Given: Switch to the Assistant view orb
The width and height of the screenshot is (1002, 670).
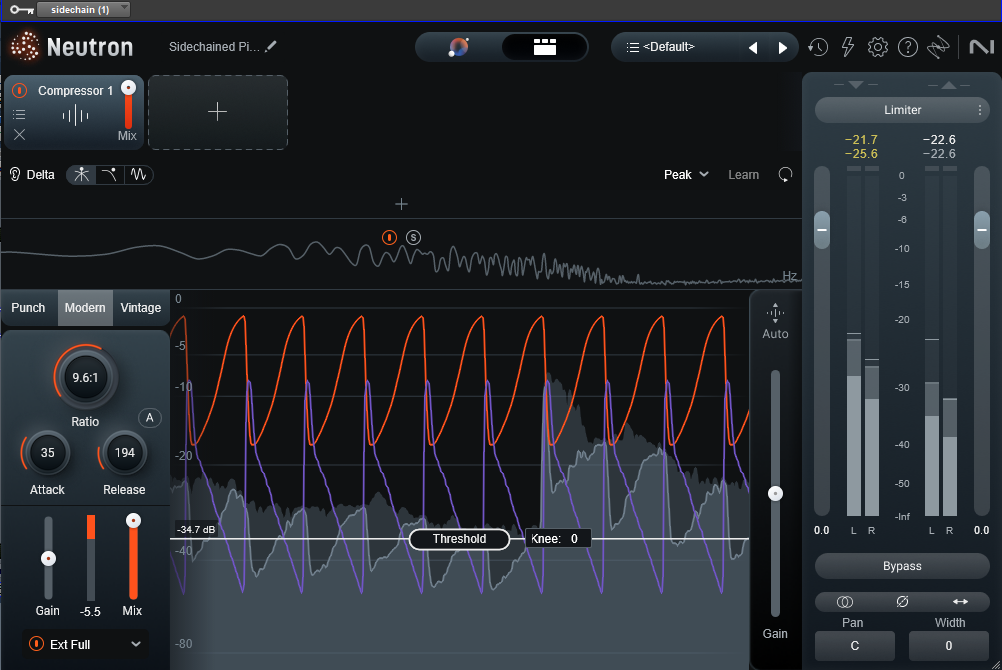Looking at the screenshot, I should (x=458, y=47).
